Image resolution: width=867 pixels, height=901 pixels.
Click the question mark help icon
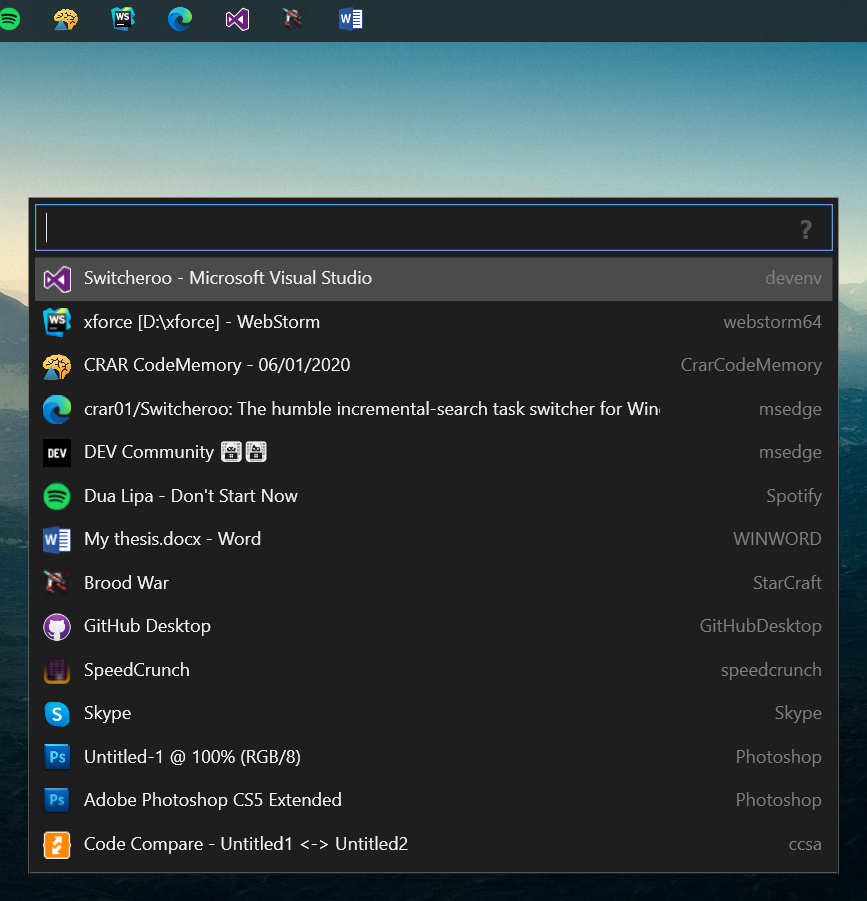coord(806,230)
